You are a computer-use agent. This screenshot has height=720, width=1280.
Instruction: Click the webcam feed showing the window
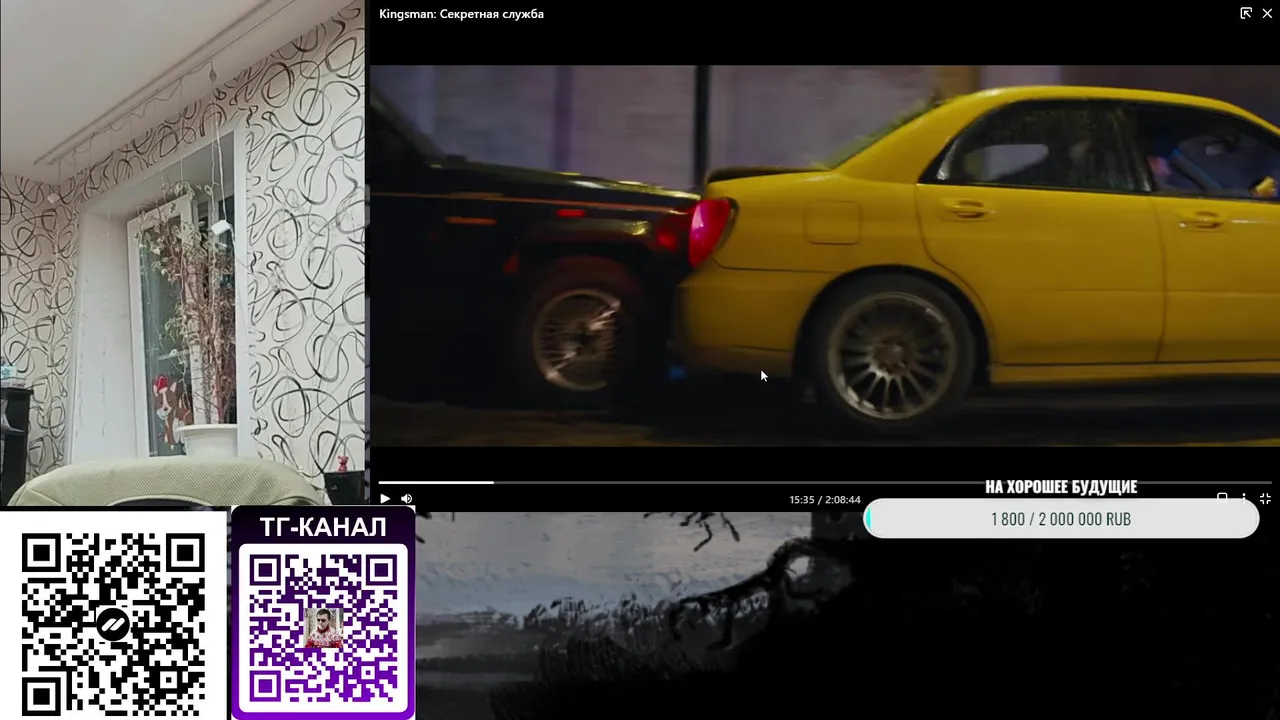pos(182,252)
